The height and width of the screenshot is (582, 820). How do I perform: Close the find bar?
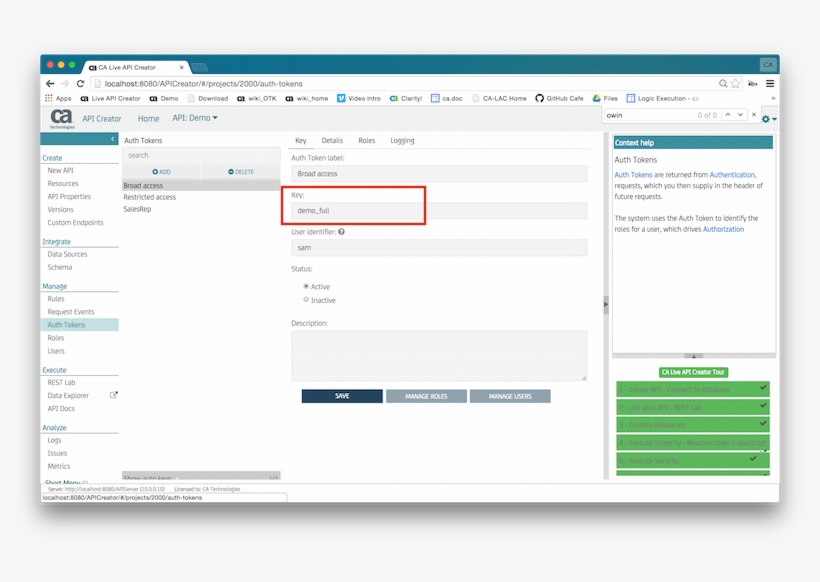[754, 115]
